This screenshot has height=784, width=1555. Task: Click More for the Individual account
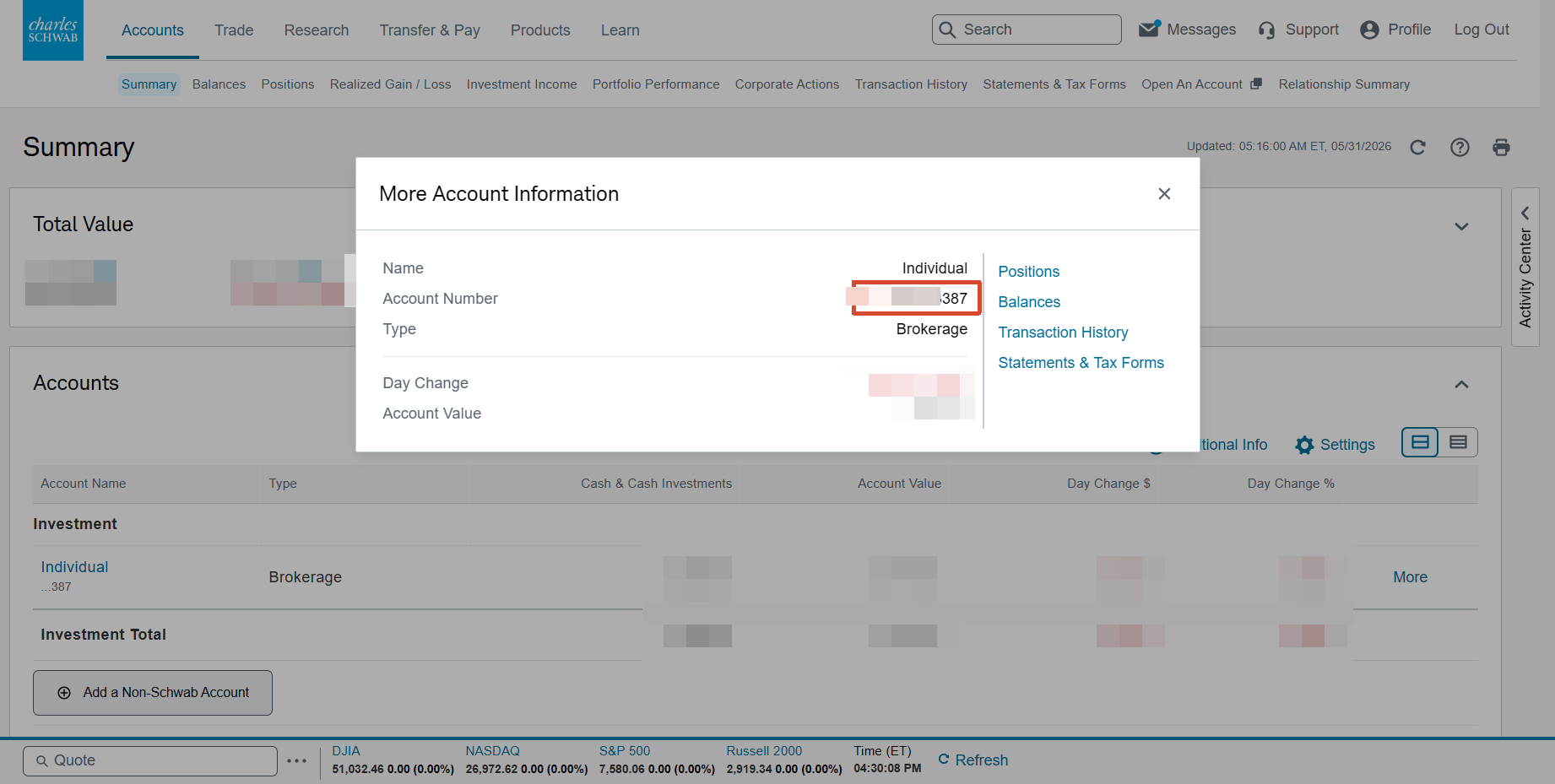pyautogui.click(x=1411, y=577)
